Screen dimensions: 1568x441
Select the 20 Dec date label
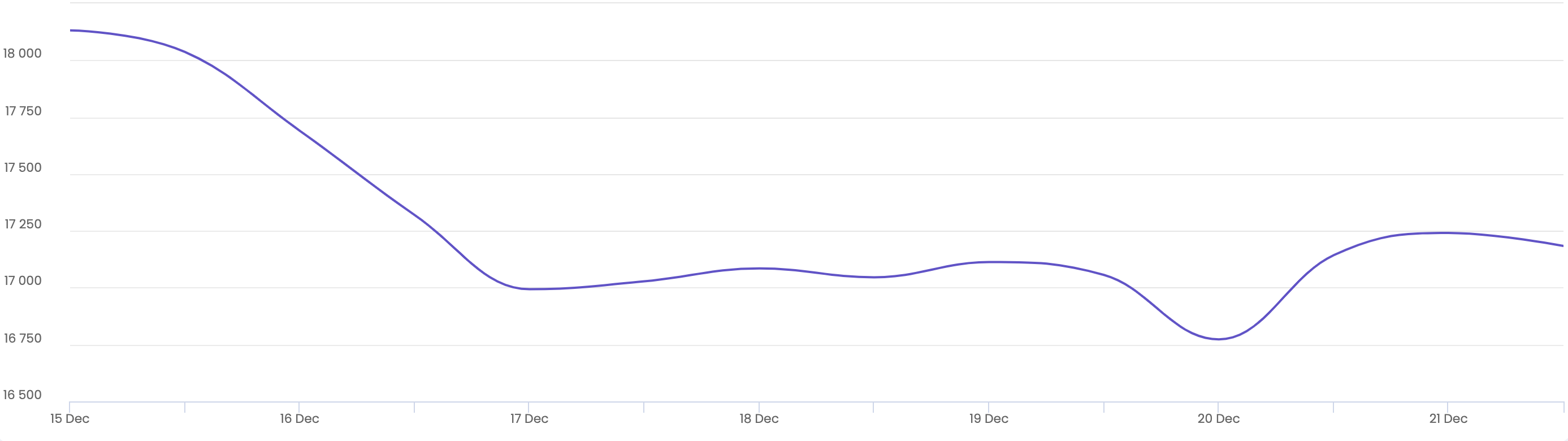[x=1218, y=418]
